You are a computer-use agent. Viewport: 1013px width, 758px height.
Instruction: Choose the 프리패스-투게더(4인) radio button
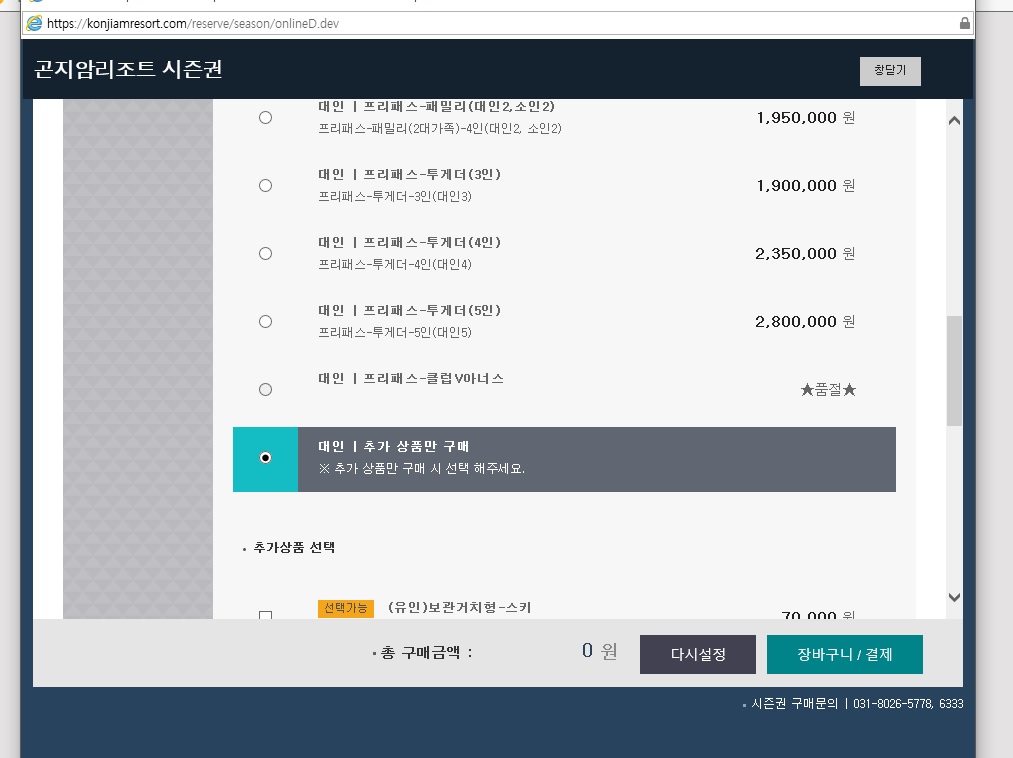click(266, 253)
